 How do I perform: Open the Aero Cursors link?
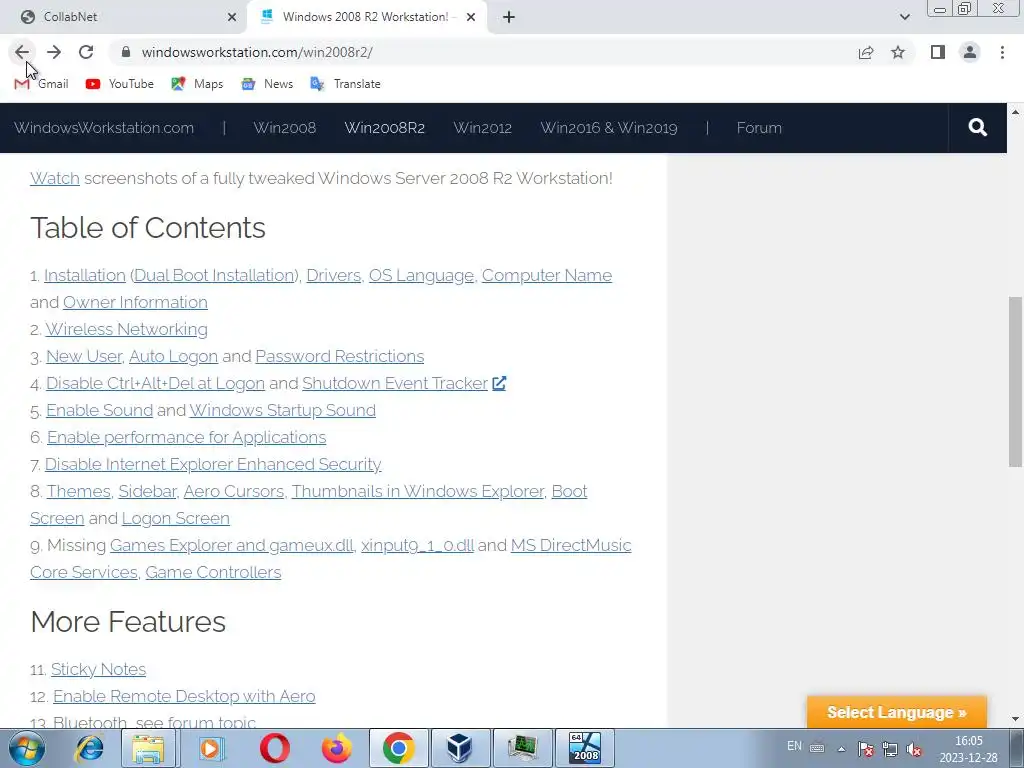(234, 491)
